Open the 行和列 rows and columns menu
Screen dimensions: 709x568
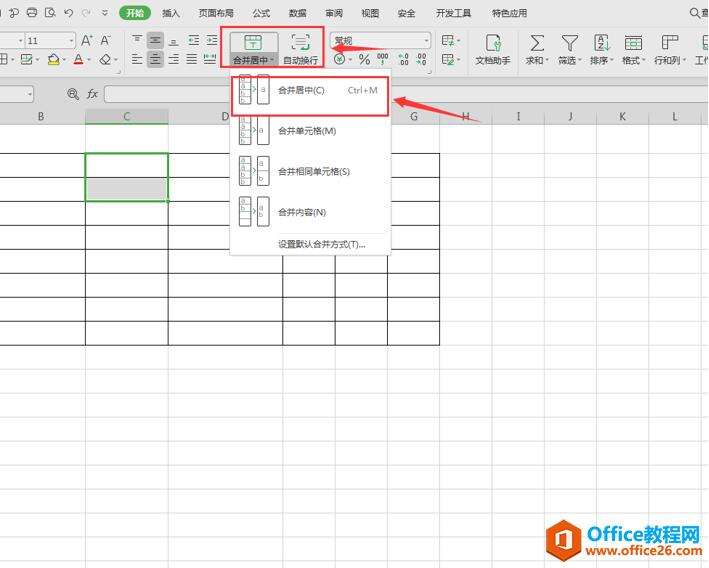pyautogui.click(x=670, y=49)
